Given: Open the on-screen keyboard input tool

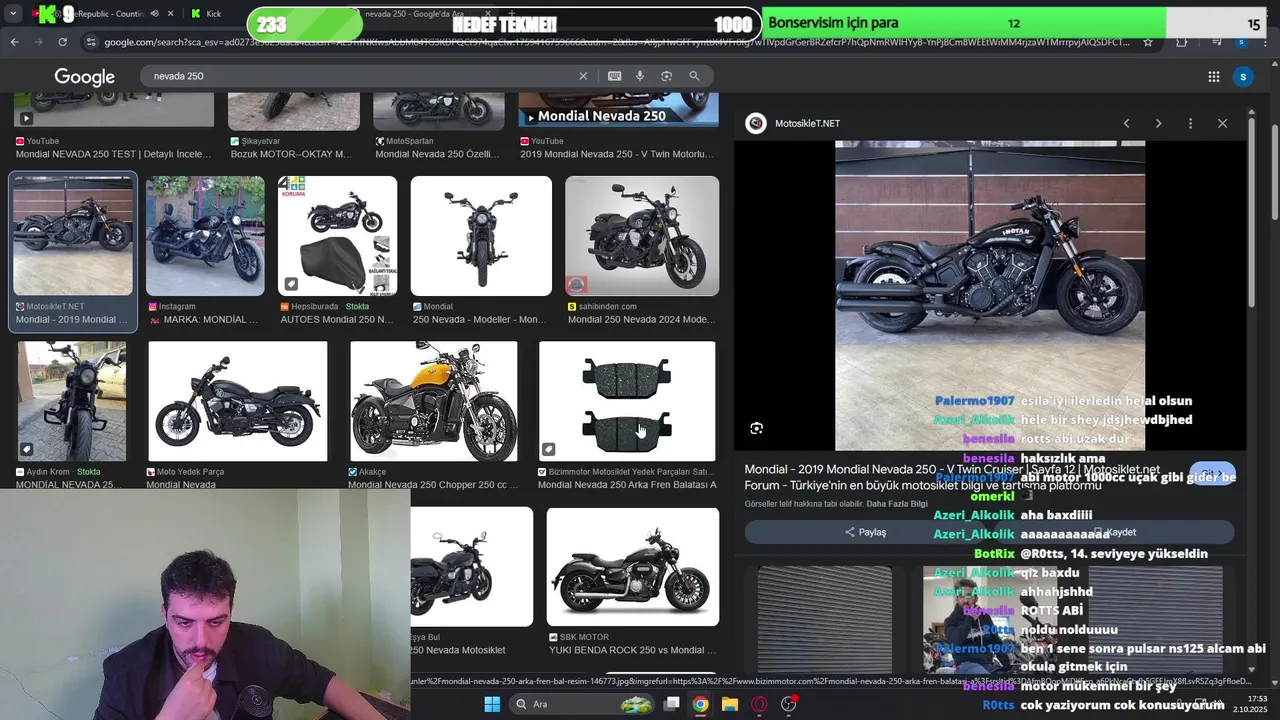Looking at the screenshot, I should click(614, 76).
